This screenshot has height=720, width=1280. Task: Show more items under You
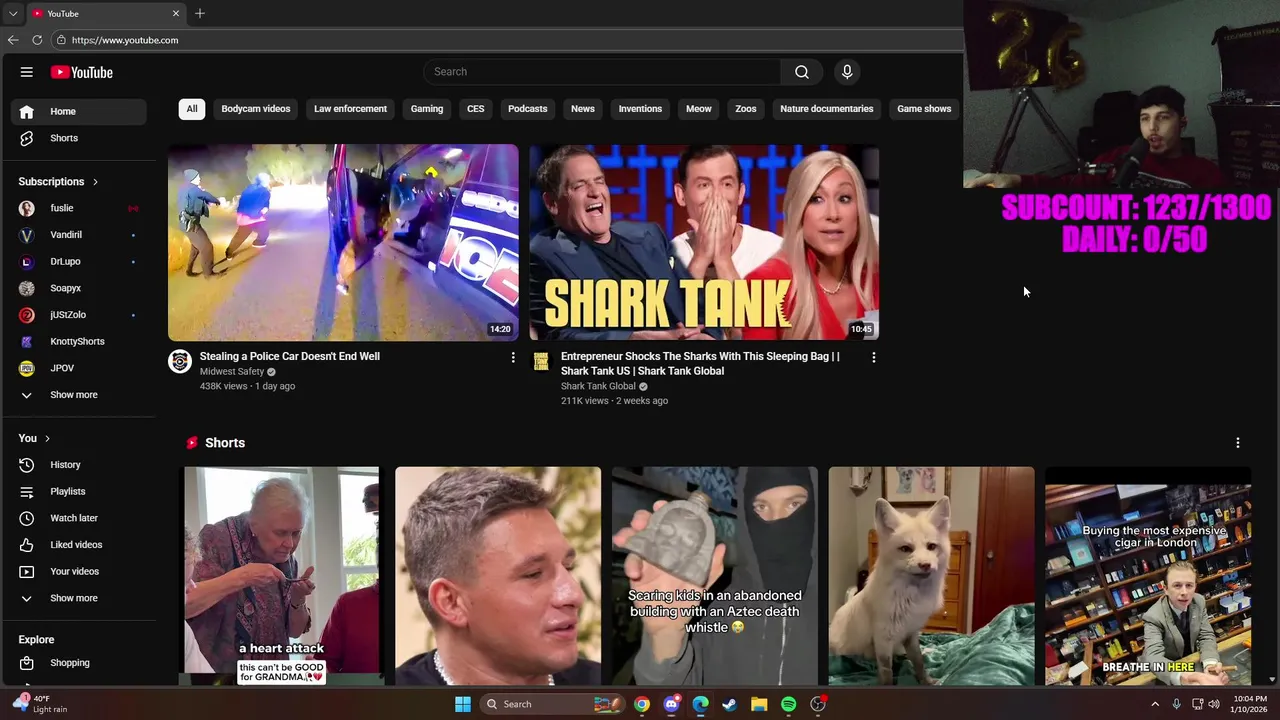click(x=79, y=598)
